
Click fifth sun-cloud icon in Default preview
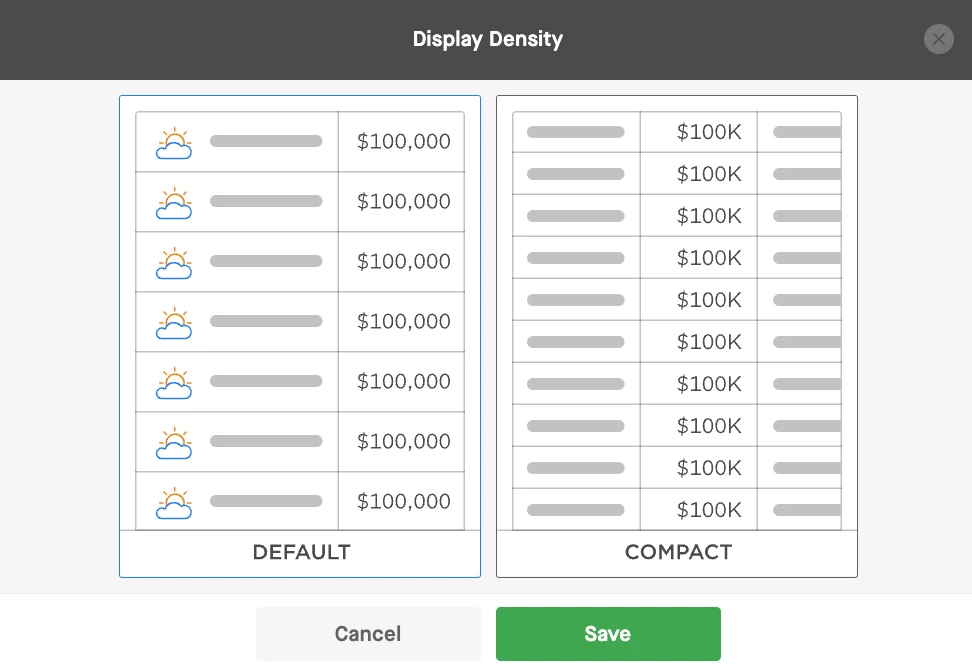pyautogui.click(x=174, y=383)
